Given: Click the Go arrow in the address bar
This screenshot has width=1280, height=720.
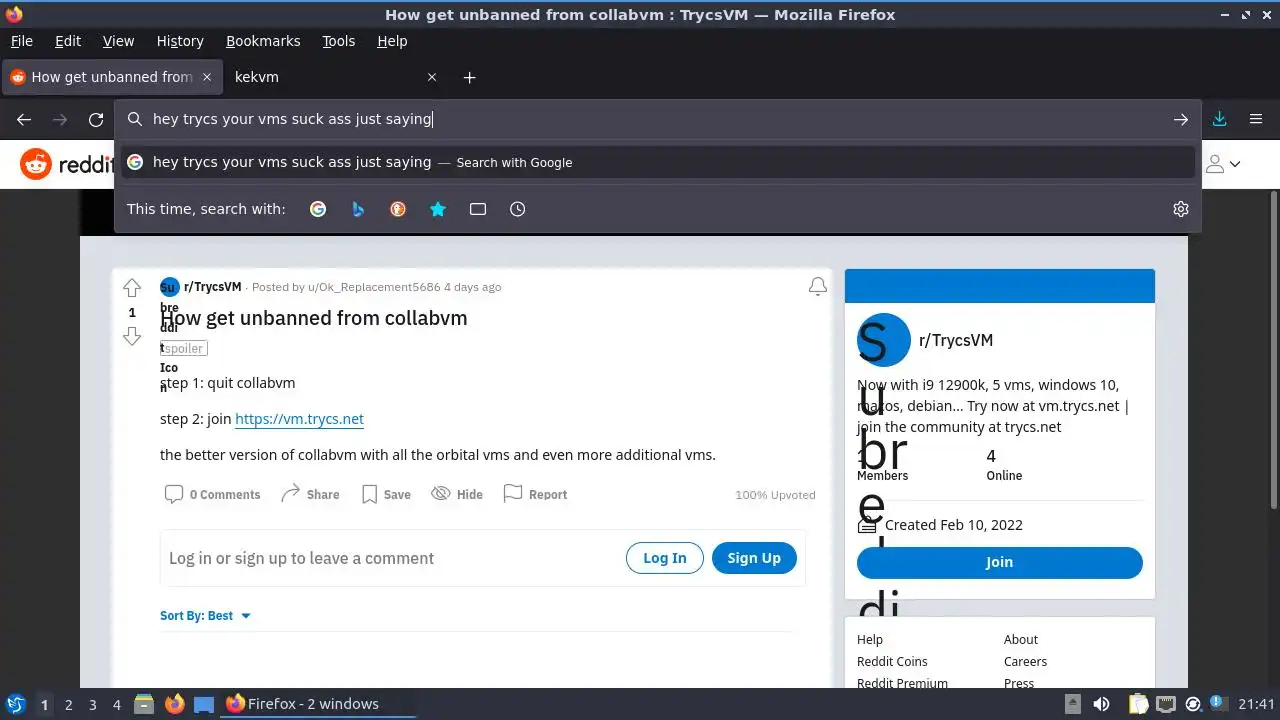Looking at the screenshot, I should point(1181,119).
